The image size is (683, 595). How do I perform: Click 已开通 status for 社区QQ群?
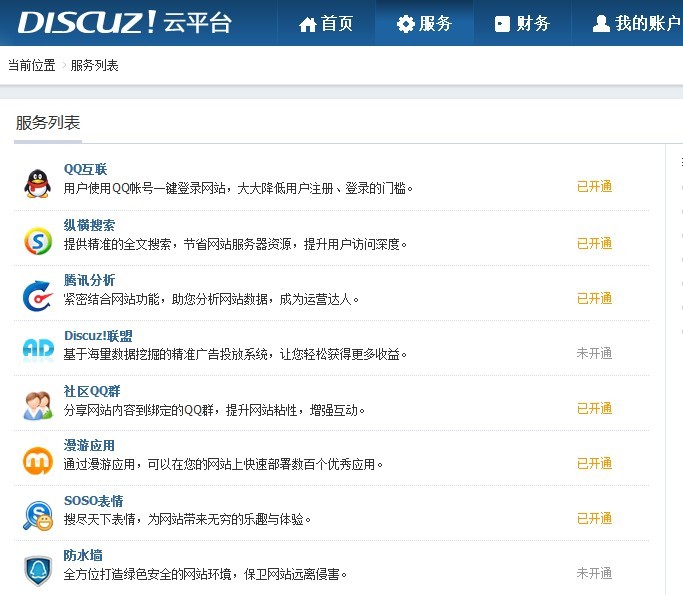coord(595,408)
